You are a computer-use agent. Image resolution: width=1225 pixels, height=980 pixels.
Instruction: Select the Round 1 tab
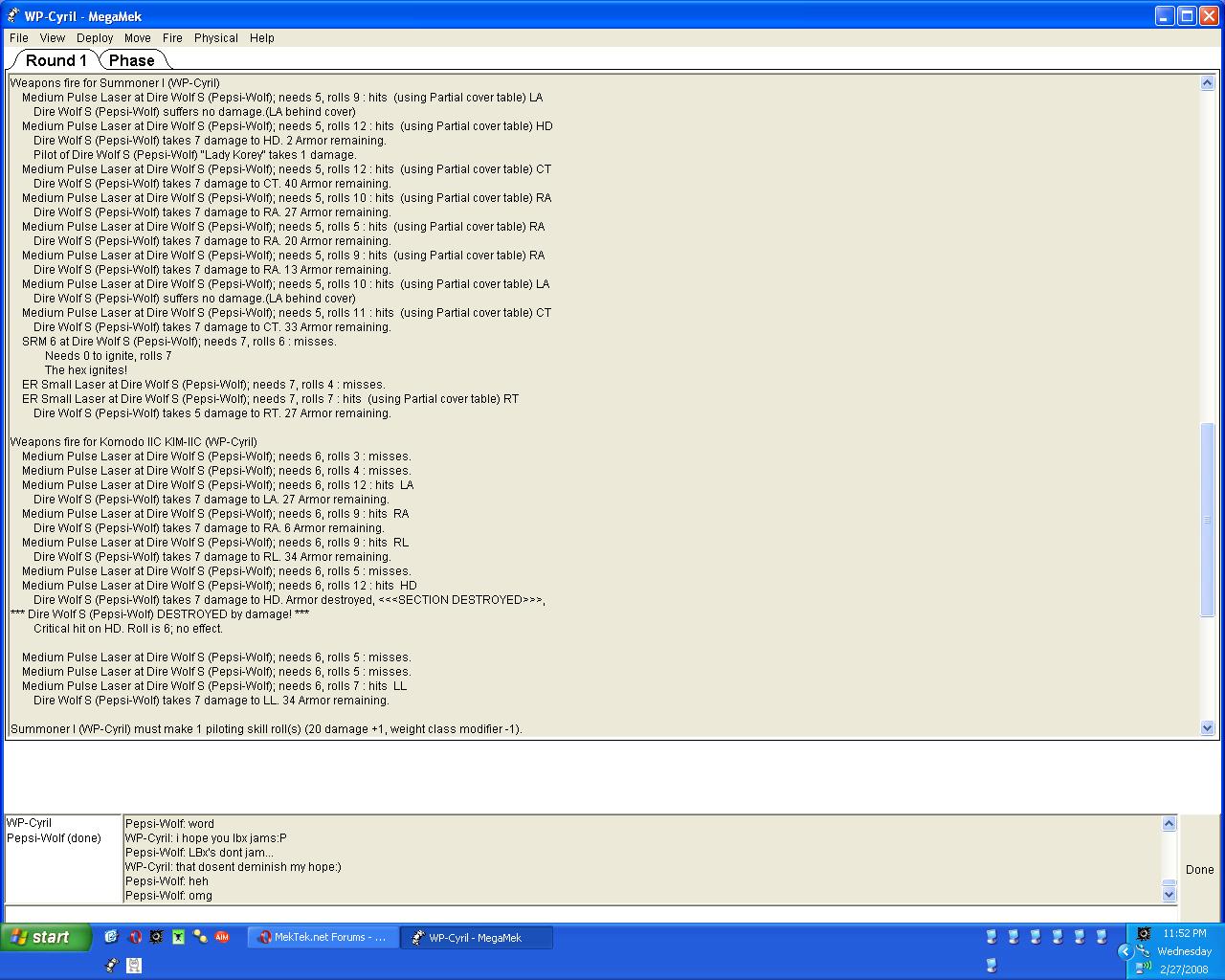click(56, 60)
